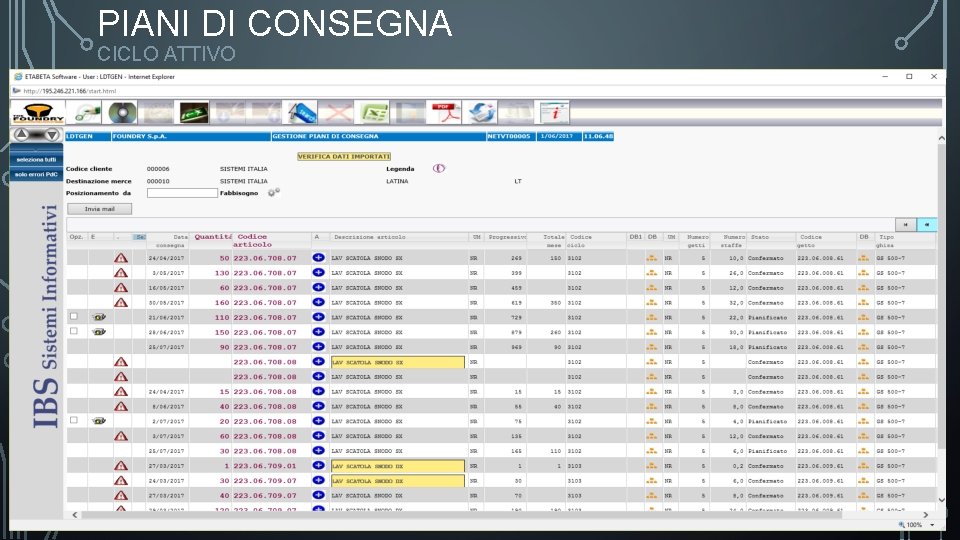The width and height of the screenshot is (960, 540).
Task: Click destination code '000010' value
Action: [158, 181]
